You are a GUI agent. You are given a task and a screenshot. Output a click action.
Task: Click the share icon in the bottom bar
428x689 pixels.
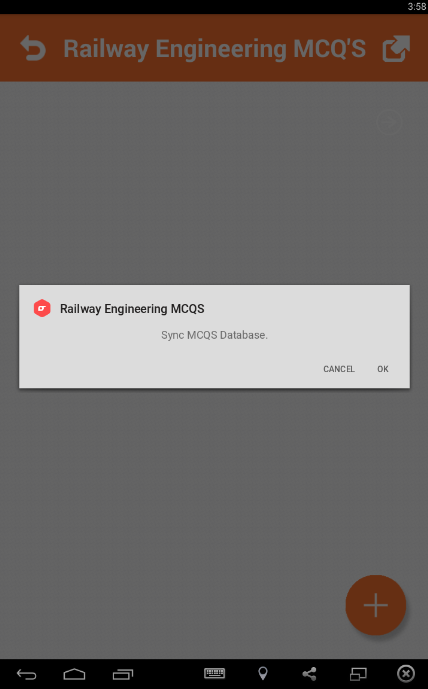point(310,674)
